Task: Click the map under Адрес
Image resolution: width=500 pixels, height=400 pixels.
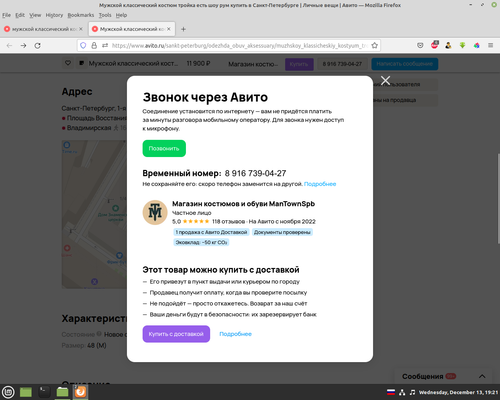Action: pyautogui.click(x=94, y=214)
